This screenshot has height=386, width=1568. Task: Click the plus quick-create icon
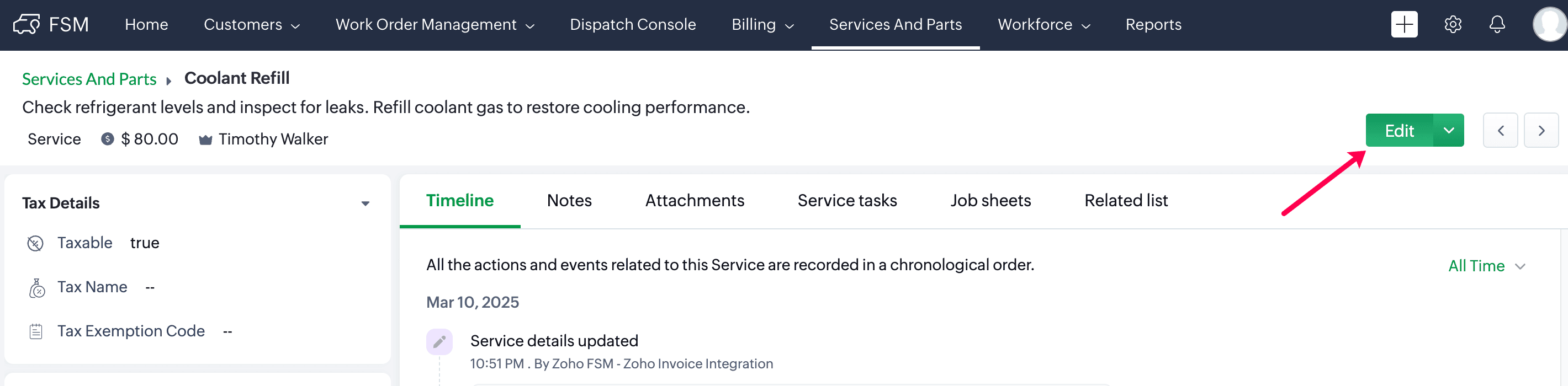tap(1403, 24)
